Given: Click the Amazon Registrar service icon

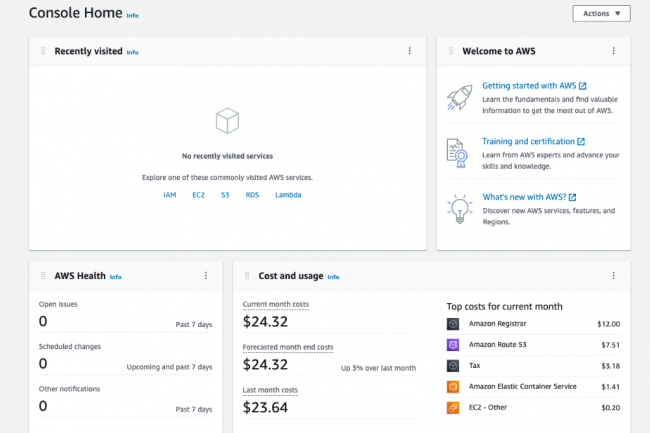Looking at the screenshot, I should coord(453,324).
